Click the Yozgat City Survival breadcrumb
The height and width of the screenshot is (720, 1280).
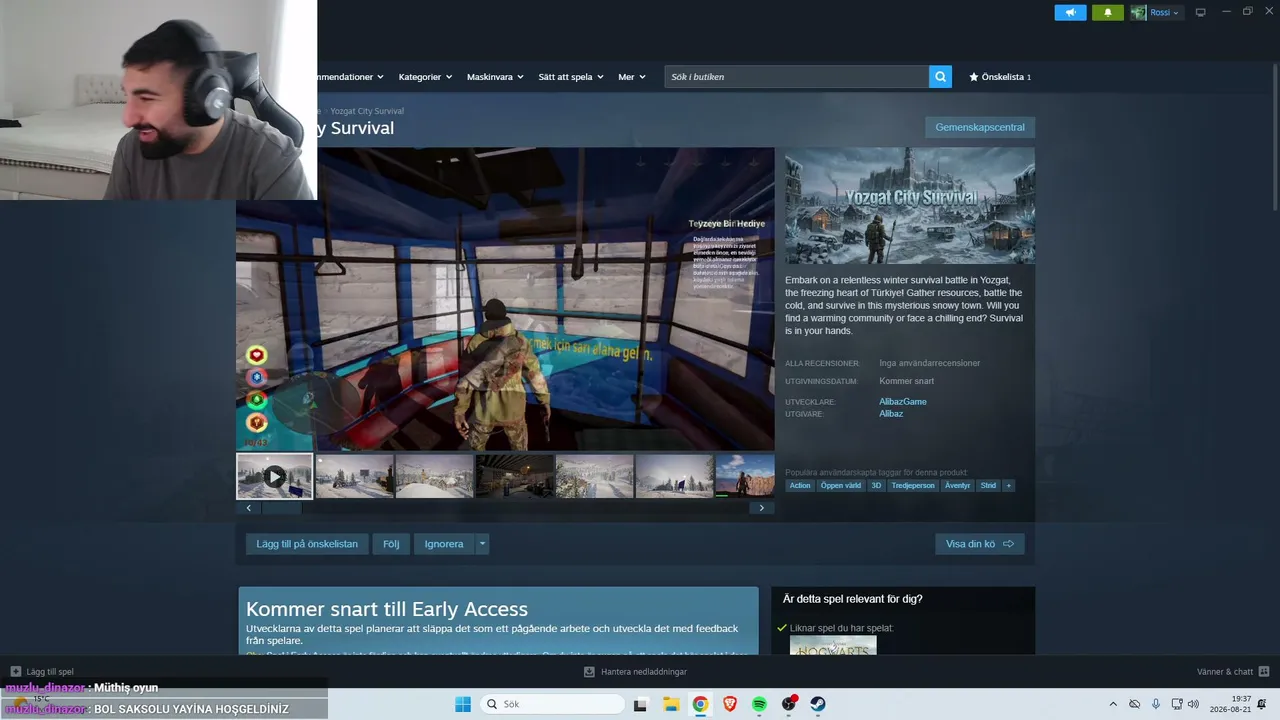(367, 111)
